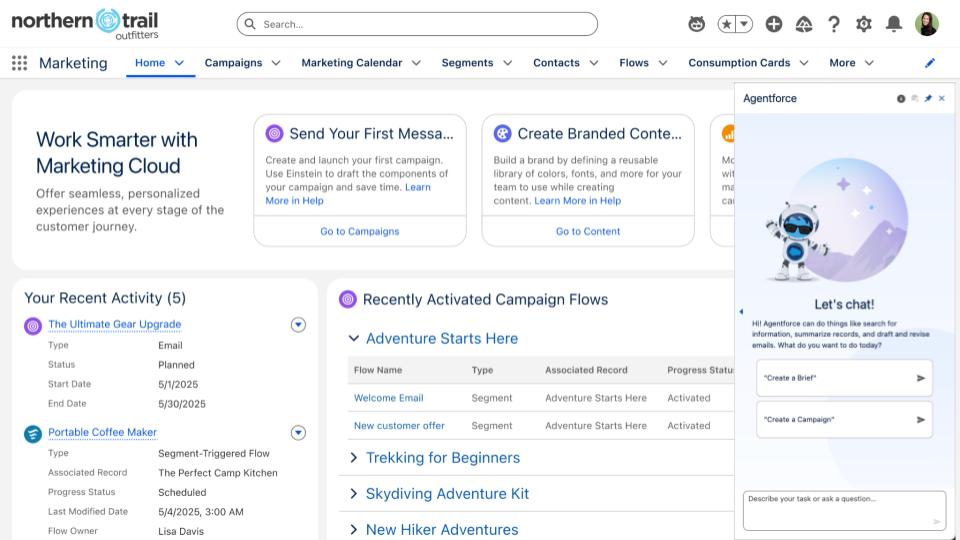Open the Welcome Email flow link
Screen dimensions: 960x540
pyautogui.click(x=388, y=398)
